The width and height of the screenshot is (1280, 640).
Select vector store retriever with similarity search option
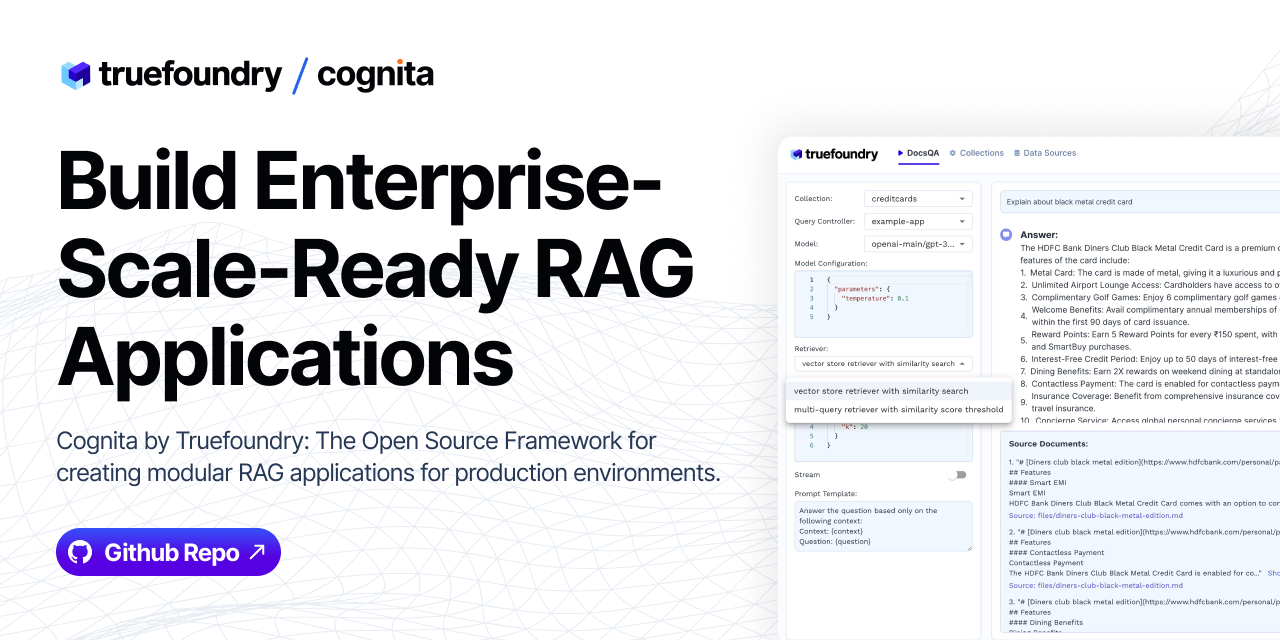(898, 391)
